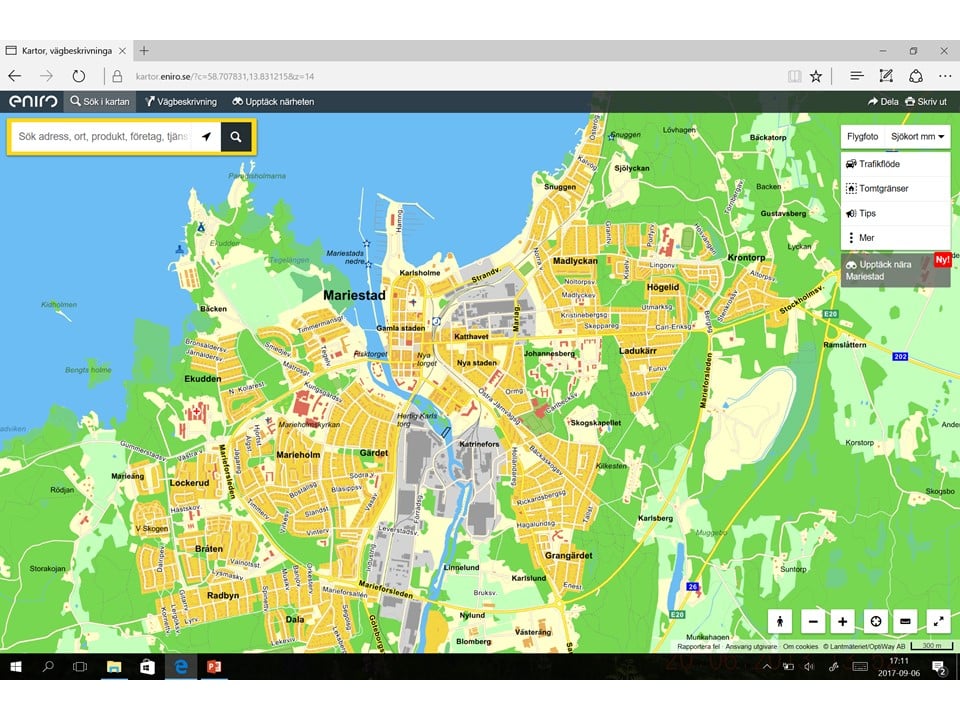Click Ansvarig utgivare link

pyautogui.click(x=751, y=647)
